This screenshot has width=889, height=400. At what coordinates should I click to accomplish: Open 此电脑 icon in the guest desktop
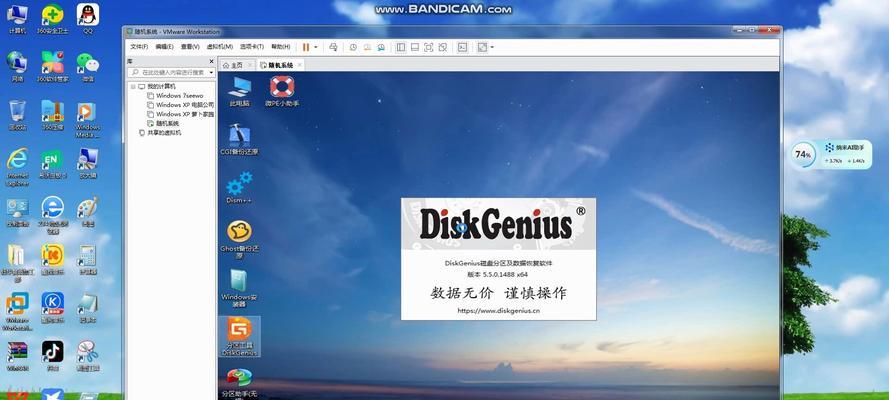click(239, 91)
